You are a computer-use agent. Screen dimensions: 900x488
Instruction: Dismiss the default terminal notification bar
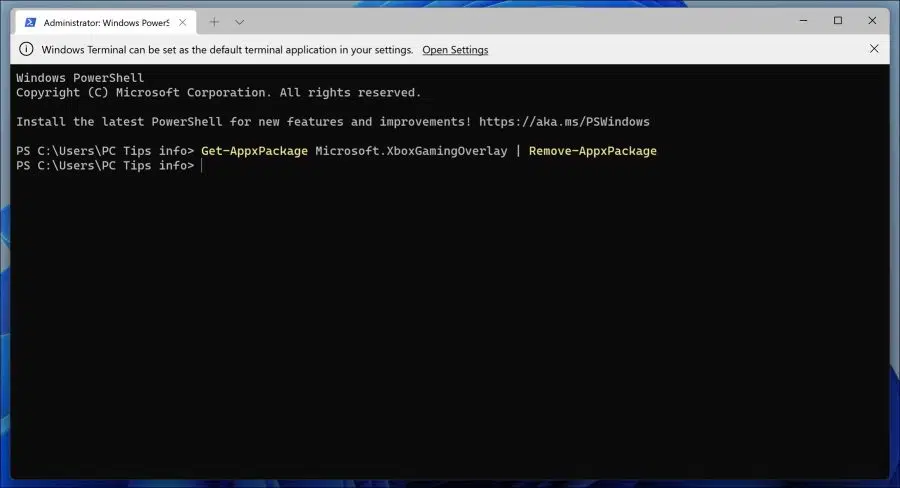pos(874,49)
